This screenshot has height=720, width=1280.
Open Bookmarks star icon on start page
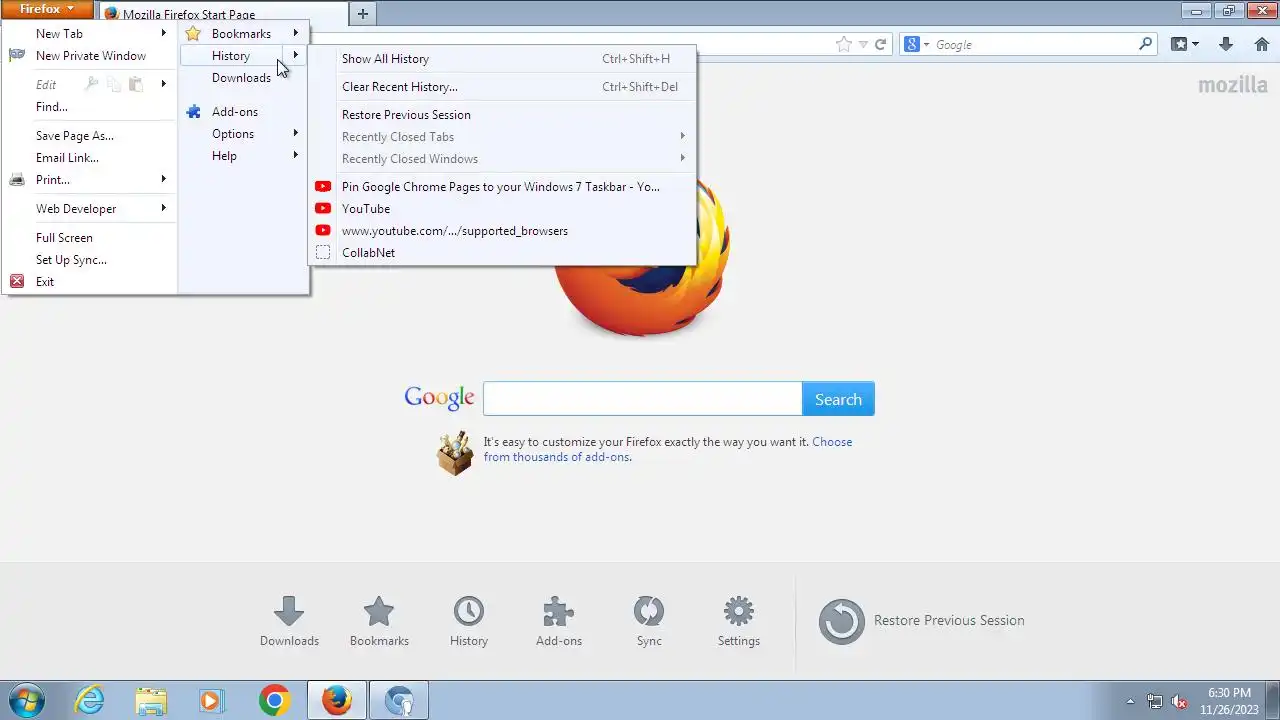pyautogui.click(x=379, y=611)
